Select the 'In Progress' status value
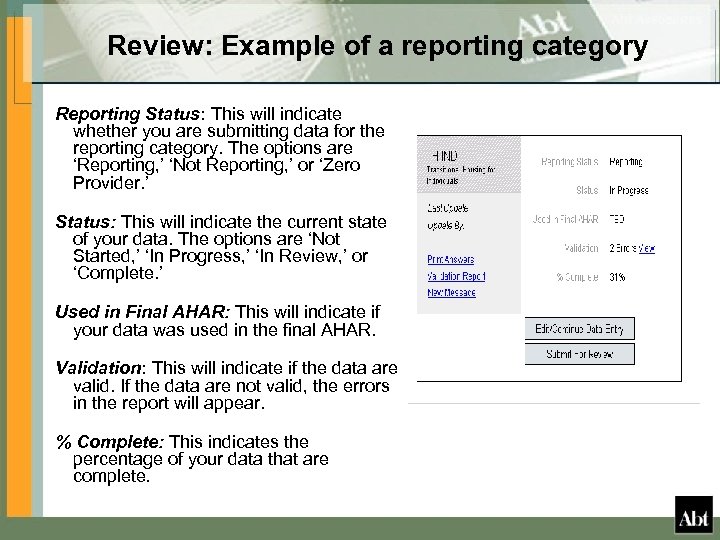Viewport: 720px width, 540px height. pyautogui.click(x=629, y=190)
